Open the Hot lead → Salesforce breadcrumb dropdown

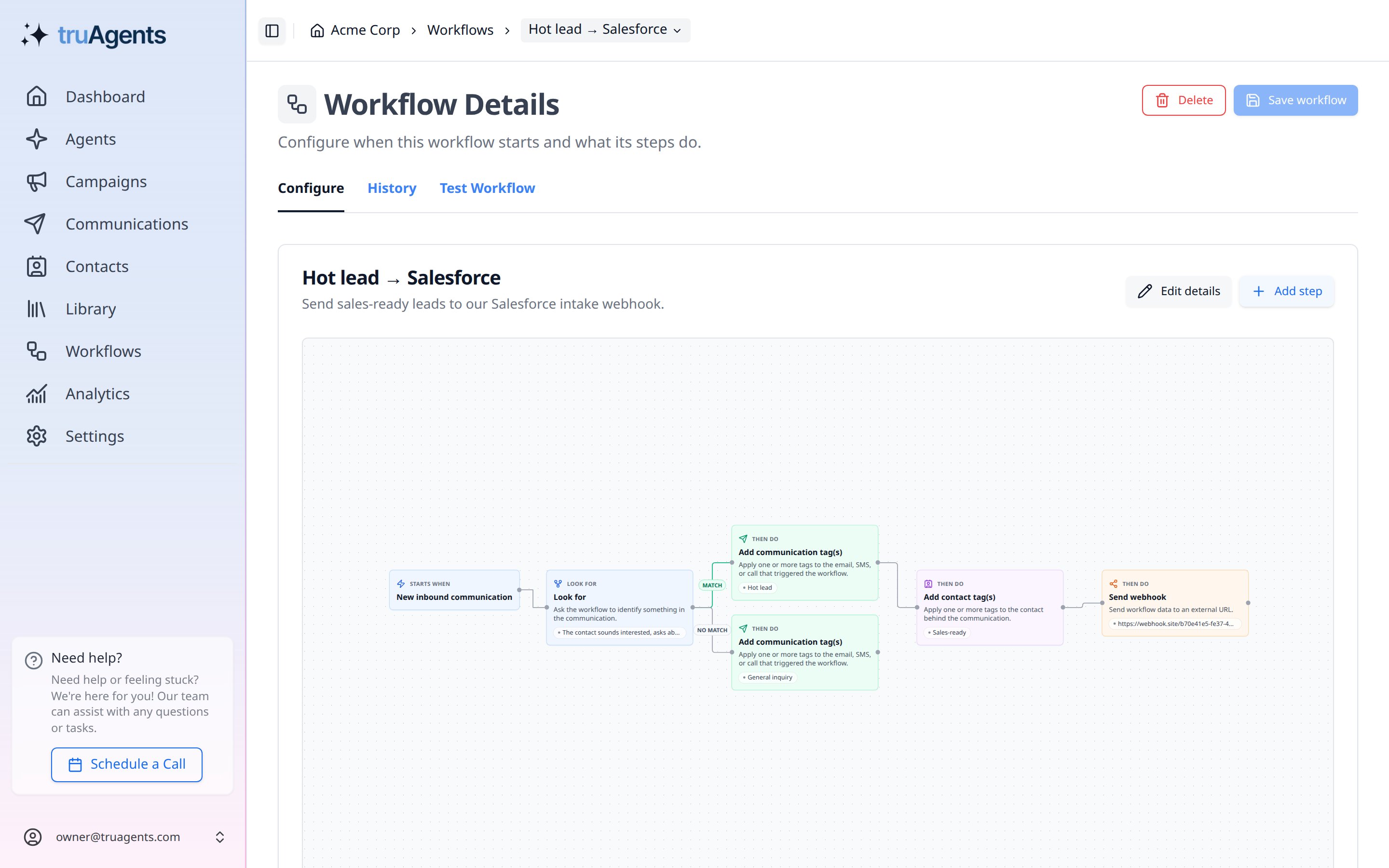pos(605,30)
